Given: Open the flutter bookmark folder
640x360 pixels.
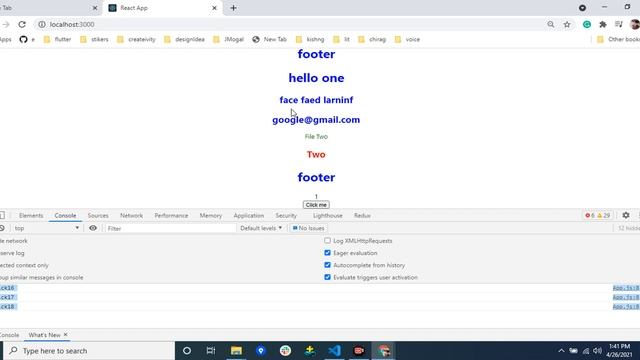Looking at the screenshot, I should (x=58, y=40).
